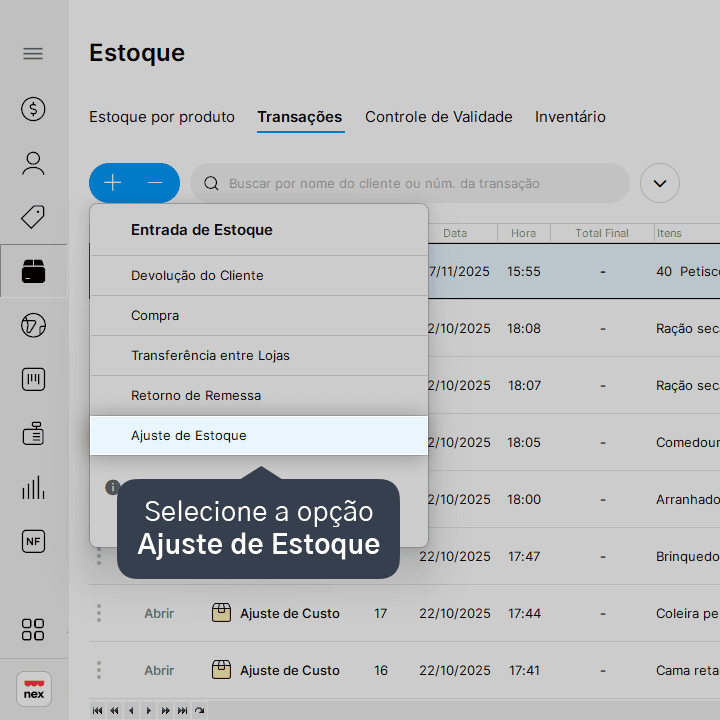Viewport: 720px width, 720px height.
Task: Click the 15:55 time cell
Action: [523, 271]
